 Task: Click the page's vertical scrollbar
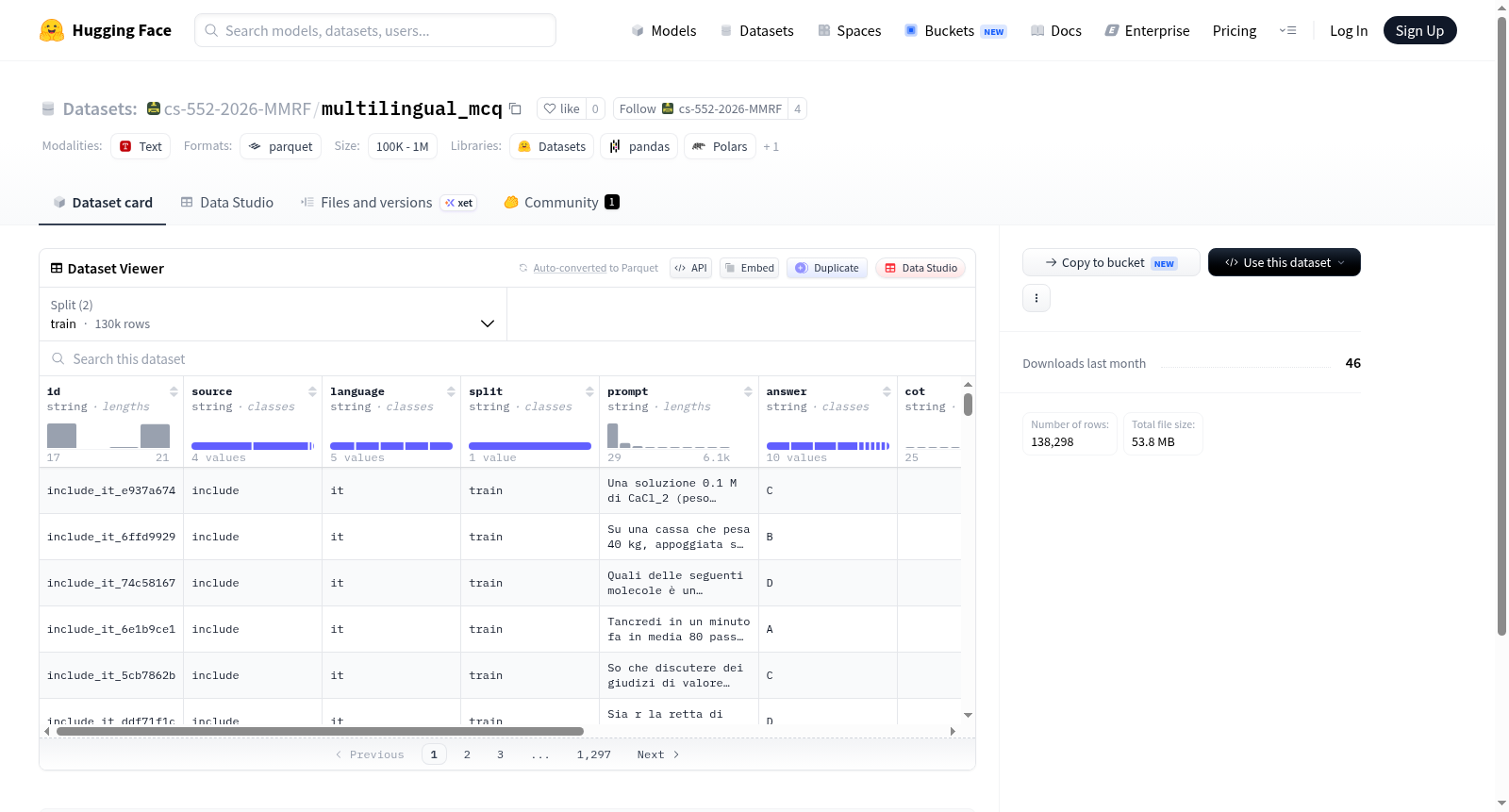pyautogui.click(x=1501, y=325)
